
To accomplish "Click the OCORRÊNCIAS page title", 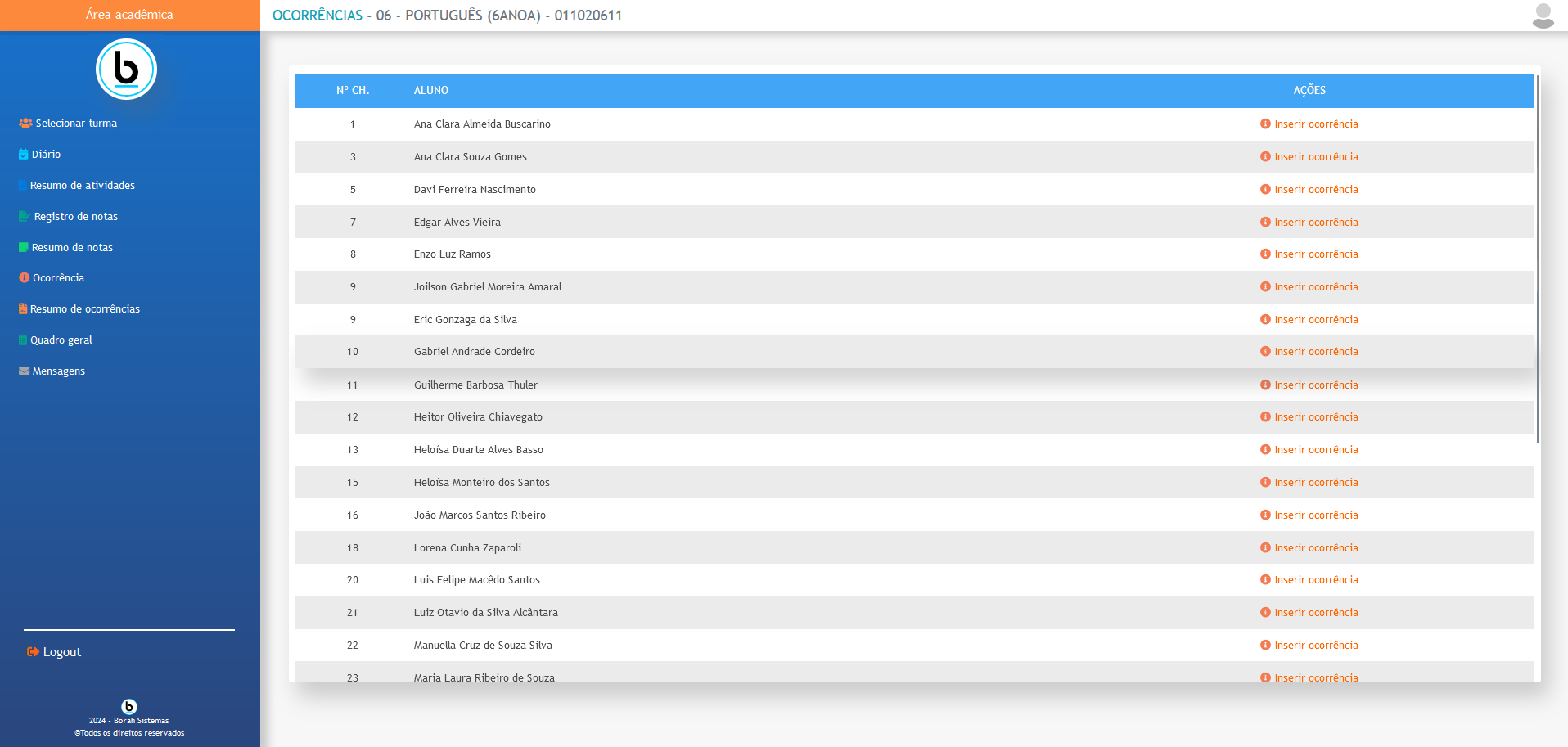I will click(x=318, y=16).
